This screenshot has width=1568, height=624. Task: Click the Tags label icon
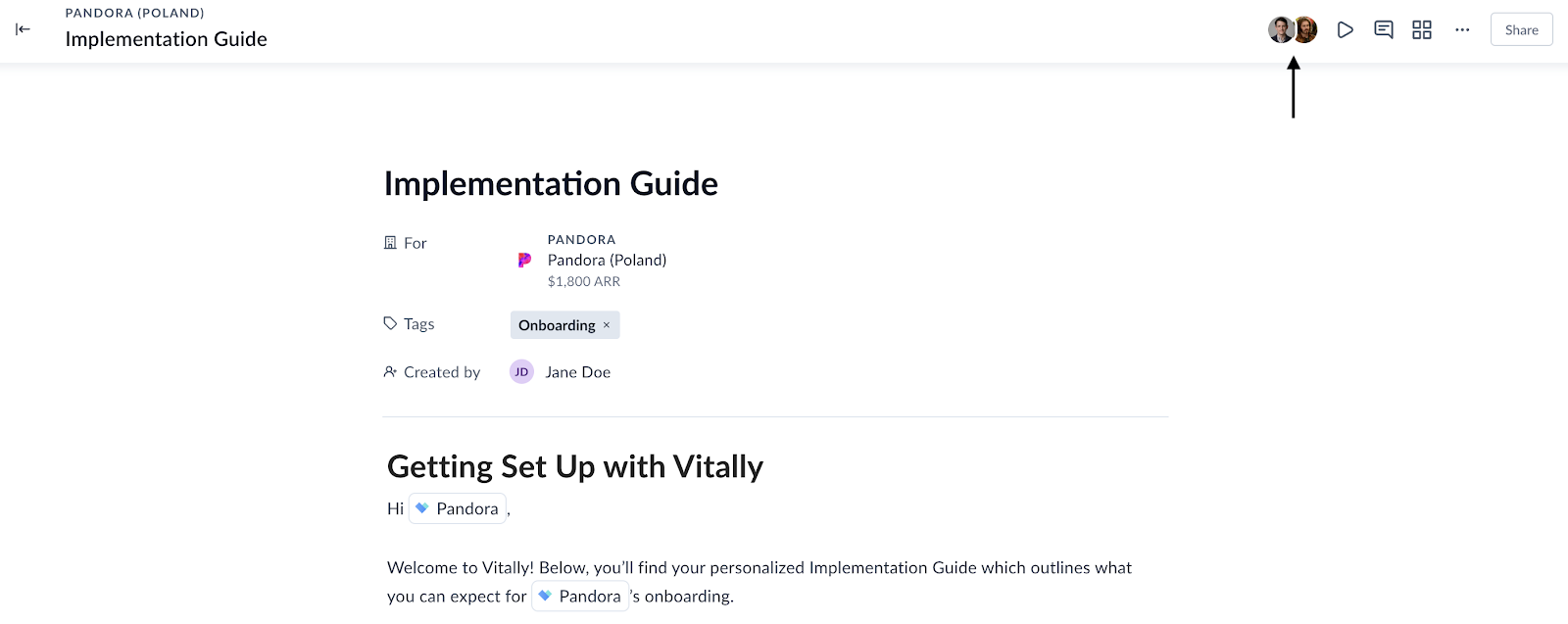point(390,323)
